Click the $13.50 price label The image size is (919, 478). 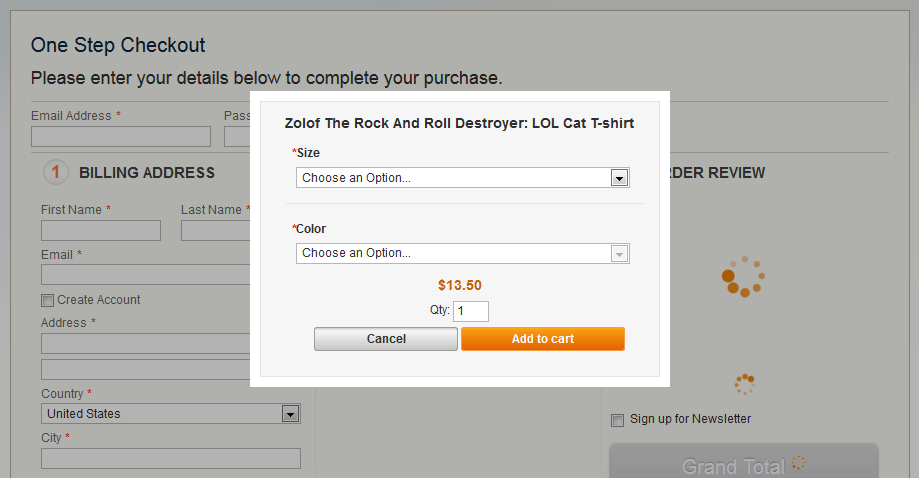tap(460, 285)
